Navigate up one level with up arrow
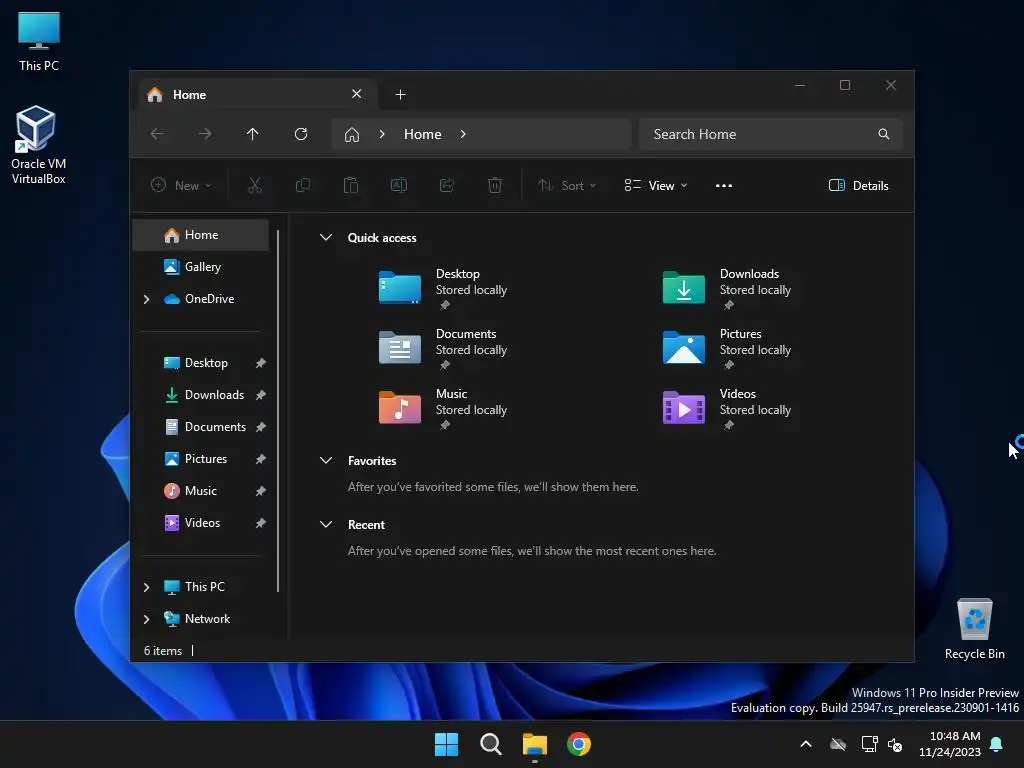The image size is (1024, 768). pos(253,134)
